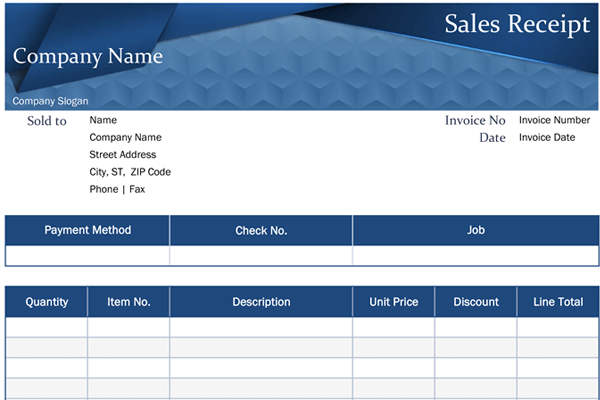Click the empty cell under Payment Method
Screen dimensions: 600x400
[x=88, y=256]
